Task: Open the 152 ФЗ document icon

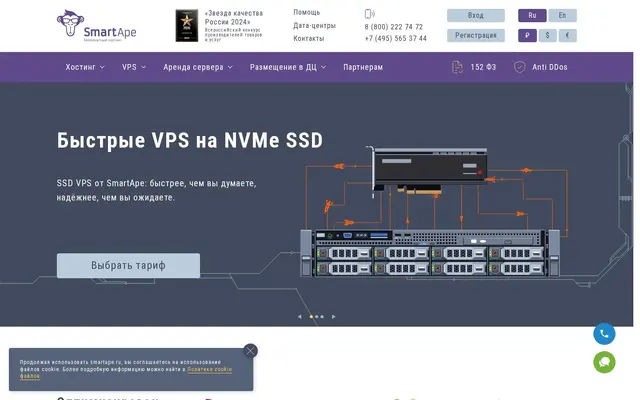Action: [x=457, y=67]
